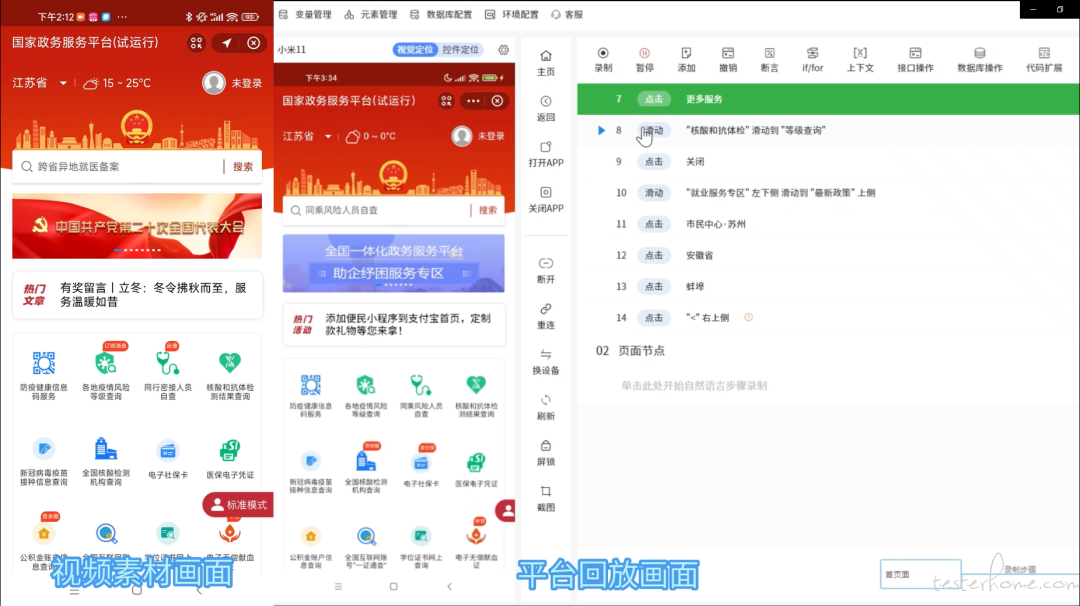
Task: Select step 12 安徽省
Action: pyautogui.click(x=828, y=255)
